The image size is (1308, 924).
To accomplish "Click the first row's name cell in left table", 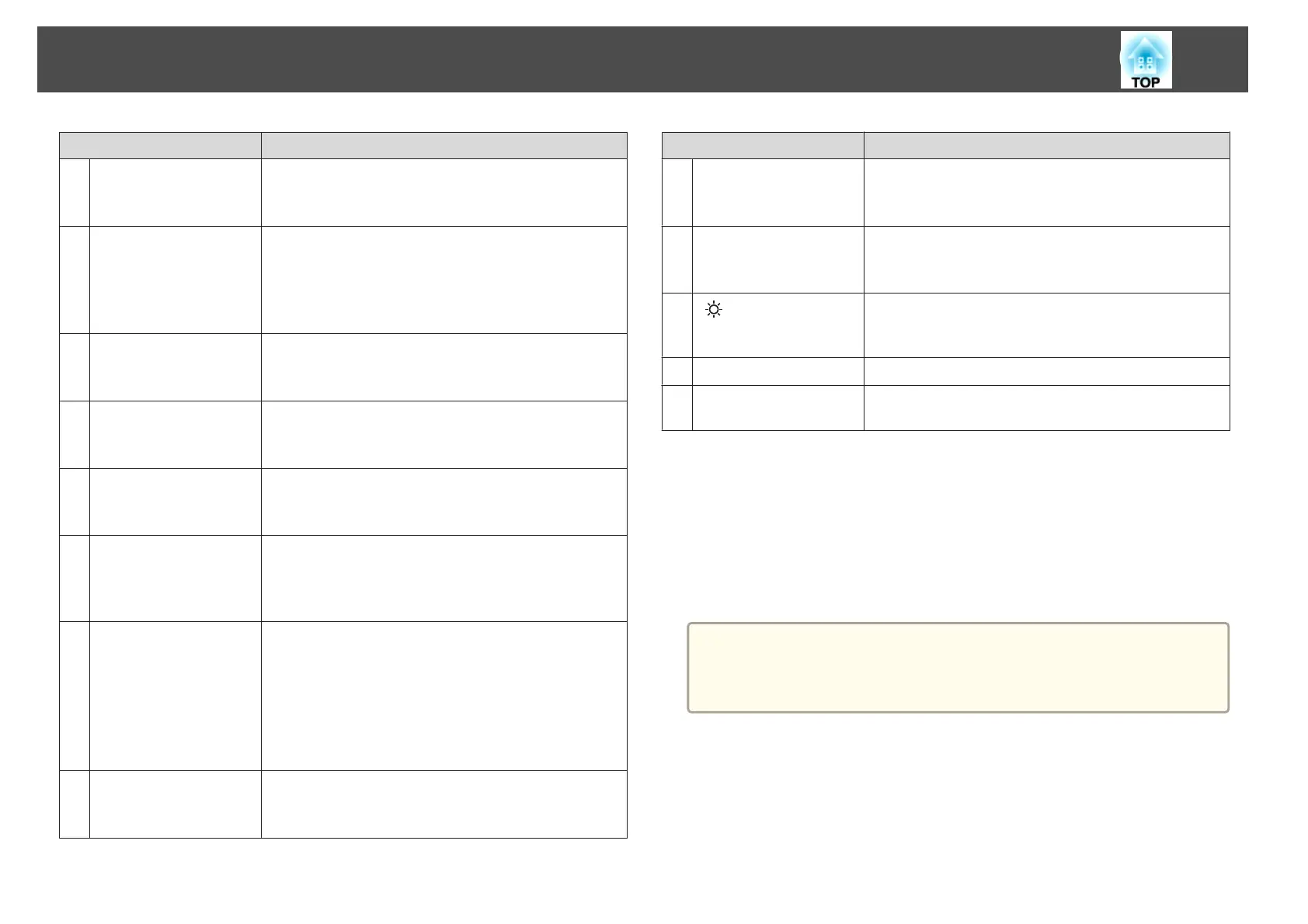I will [x=176, y=193].
